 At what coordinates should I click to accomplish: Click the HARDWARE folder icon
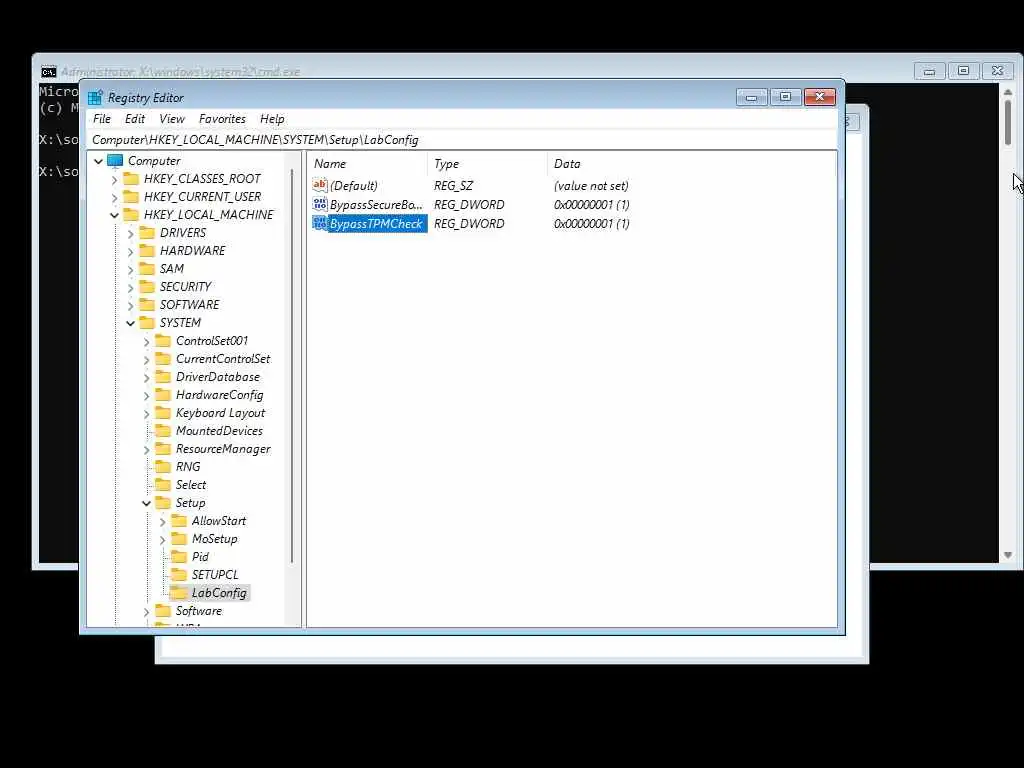148,251
